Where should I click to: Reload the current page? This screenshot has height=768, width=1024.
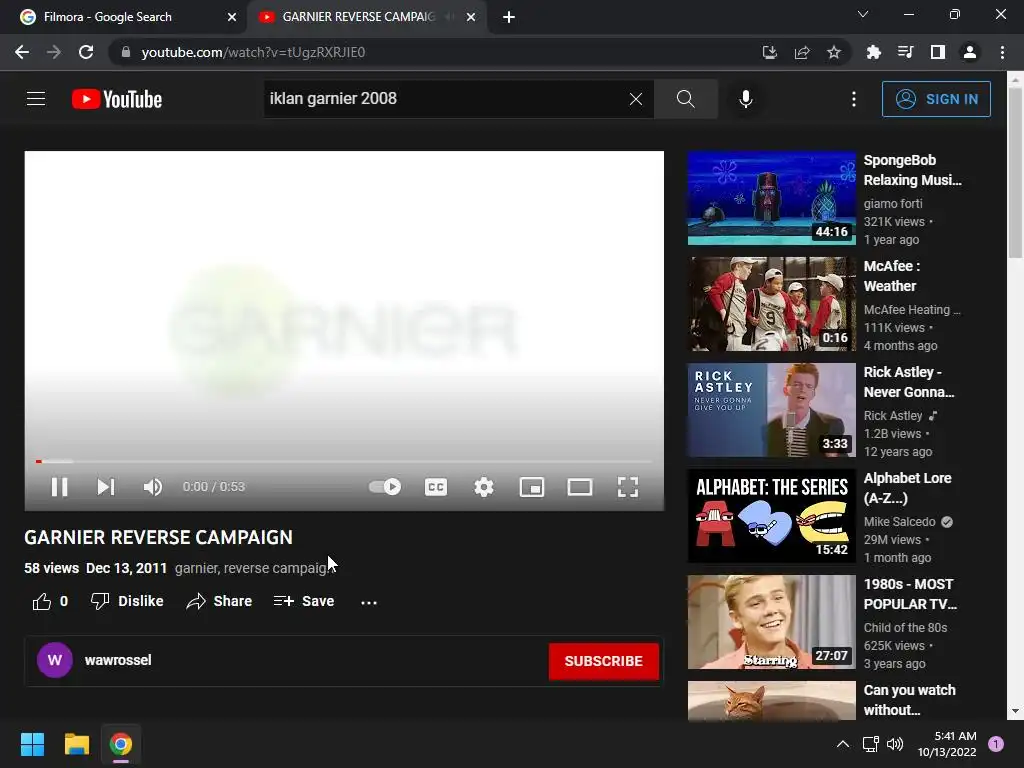86,52
